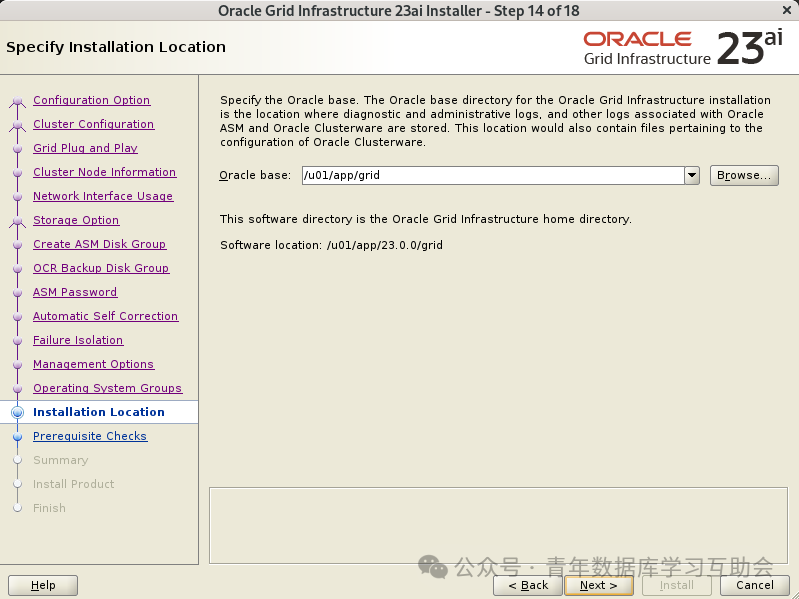Screen dimensions: 799x599
Task: Jump to OCR Backup Disk Group
Action: pos(101,268)
